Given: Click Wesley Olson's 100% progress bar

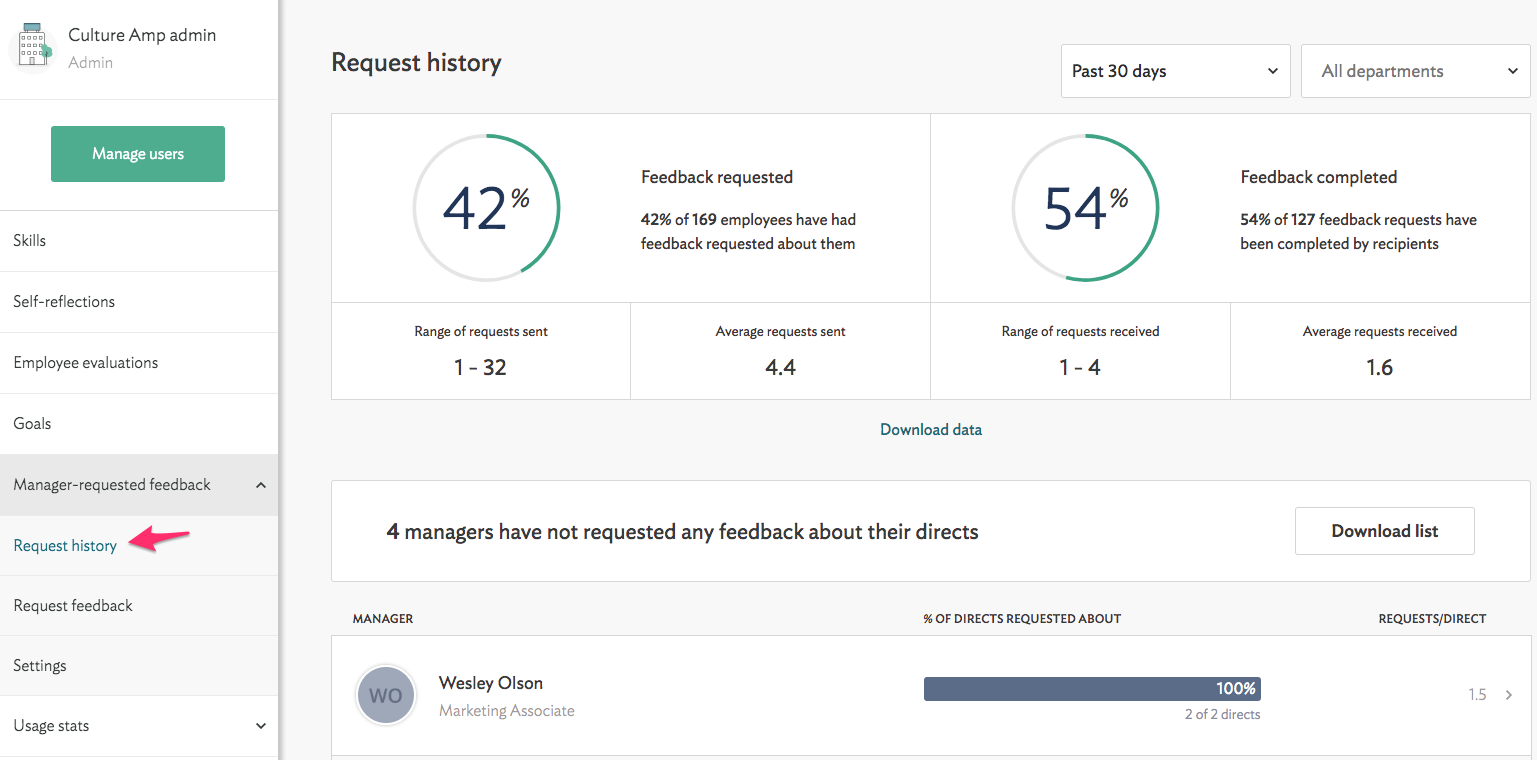Looking at the screenshot, I should tap(1091, 689).
